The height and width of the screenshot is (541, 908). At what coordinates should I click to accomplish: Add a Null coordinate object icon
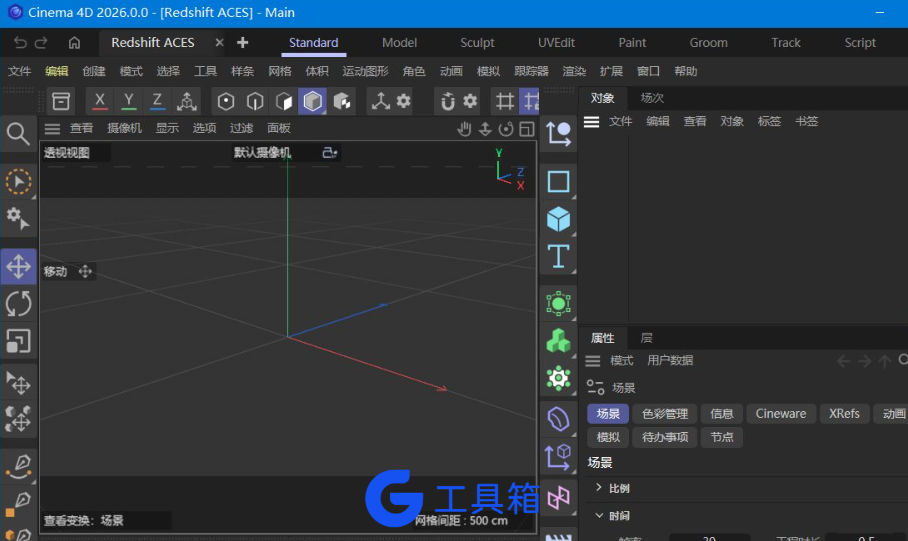(x=558, y=133)
